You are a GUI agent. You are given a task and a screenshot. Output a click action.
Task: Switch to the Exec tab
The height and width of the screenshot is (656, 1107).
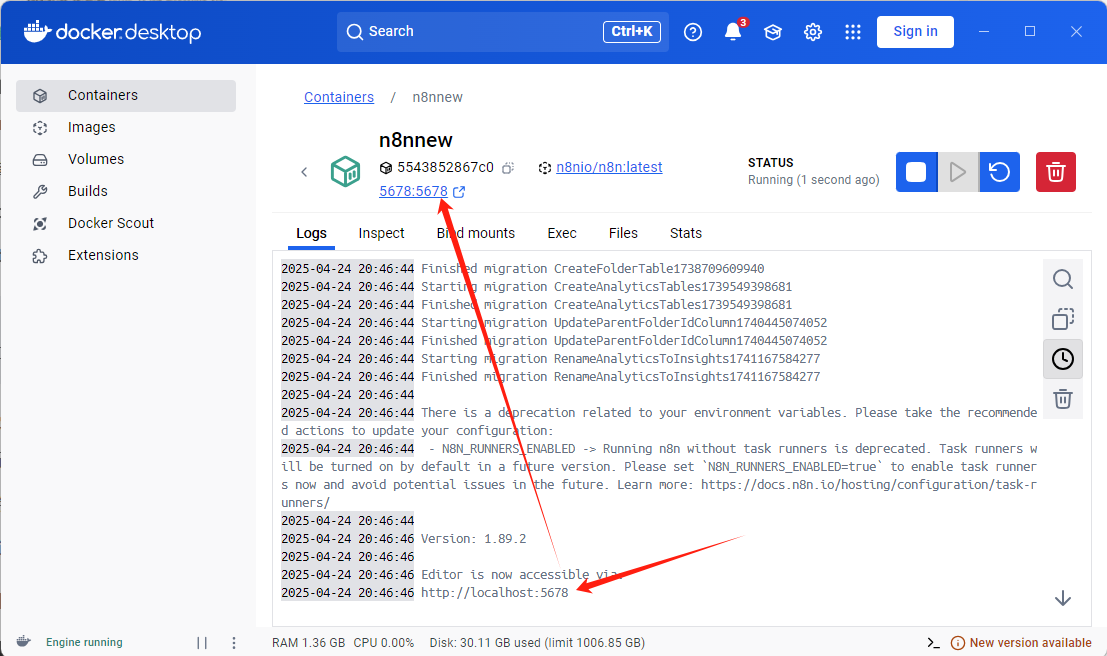pos(562,233)
